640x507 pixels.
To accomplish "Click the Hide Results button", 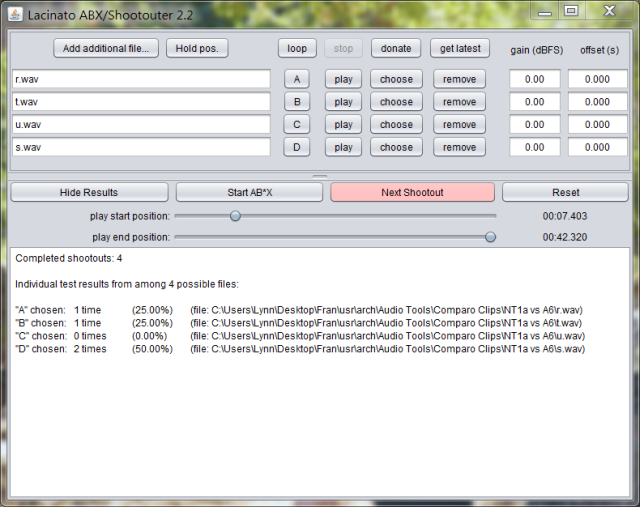I will tap(89, 192).
